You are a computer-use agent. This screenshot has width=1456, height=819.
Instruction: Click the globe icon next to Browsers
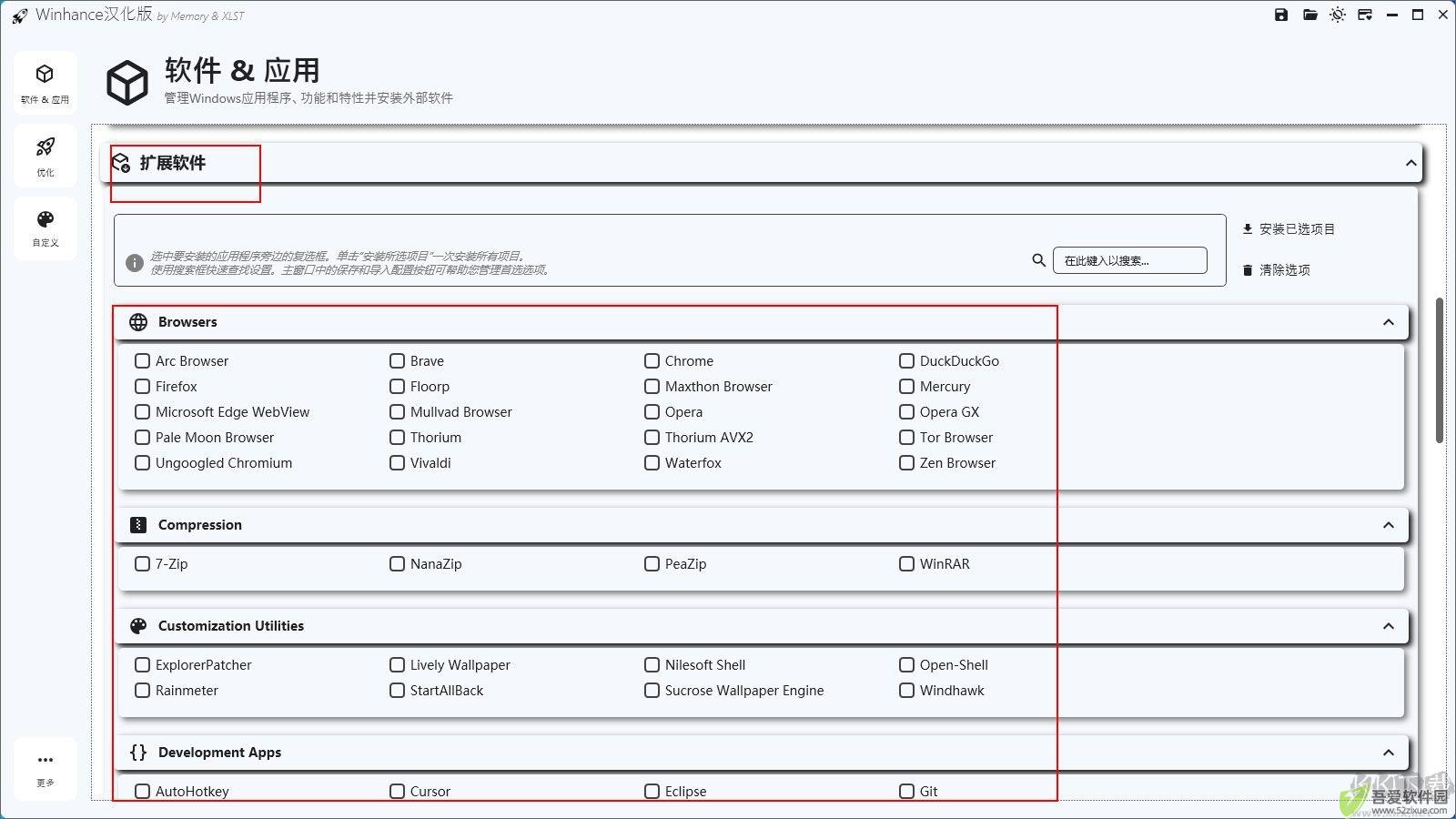click(x=138, y=322)
